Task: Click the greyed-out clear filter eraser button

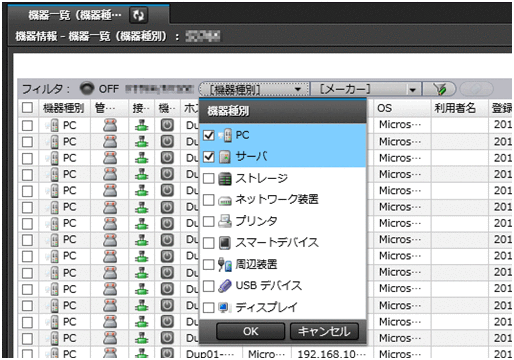Action: pyautogui.click(x=476, y=89)
